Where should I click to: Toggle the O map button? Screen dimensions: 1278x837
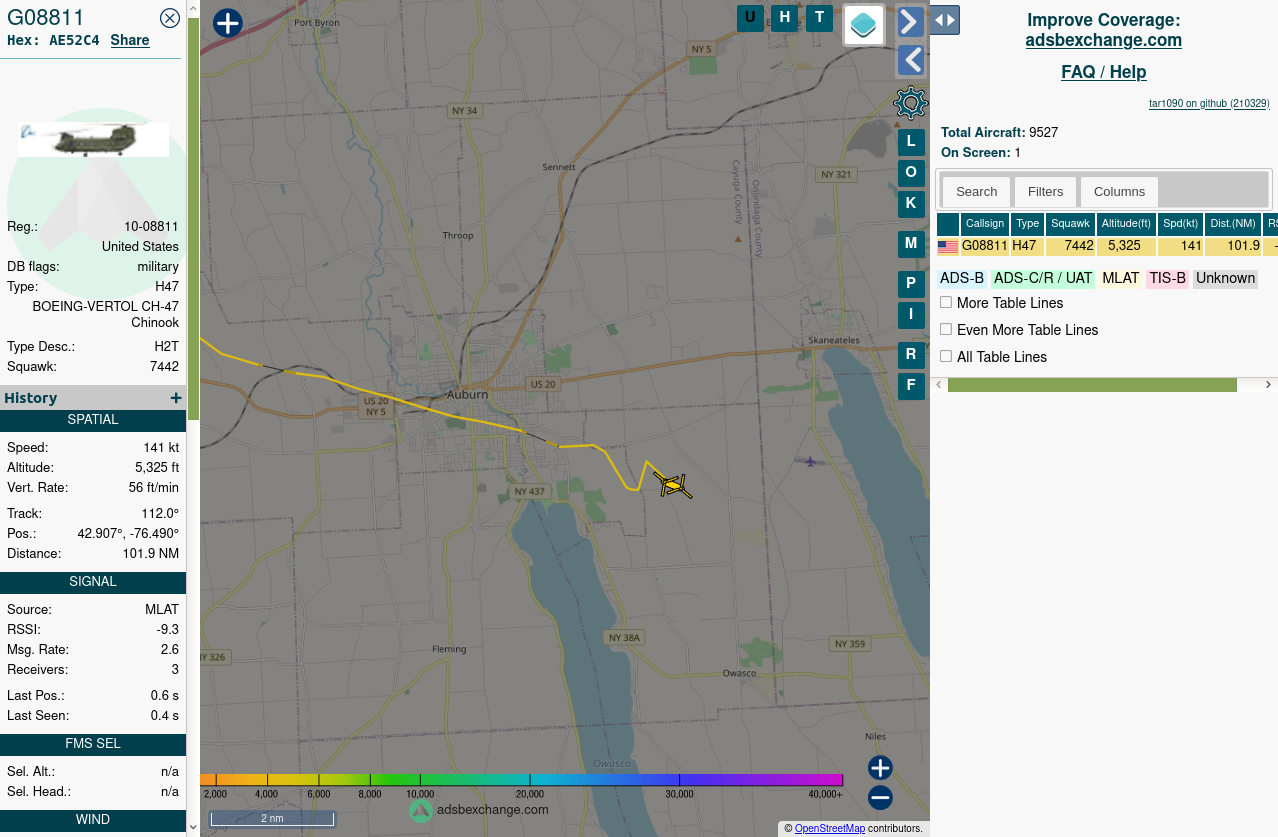[911, 173]
